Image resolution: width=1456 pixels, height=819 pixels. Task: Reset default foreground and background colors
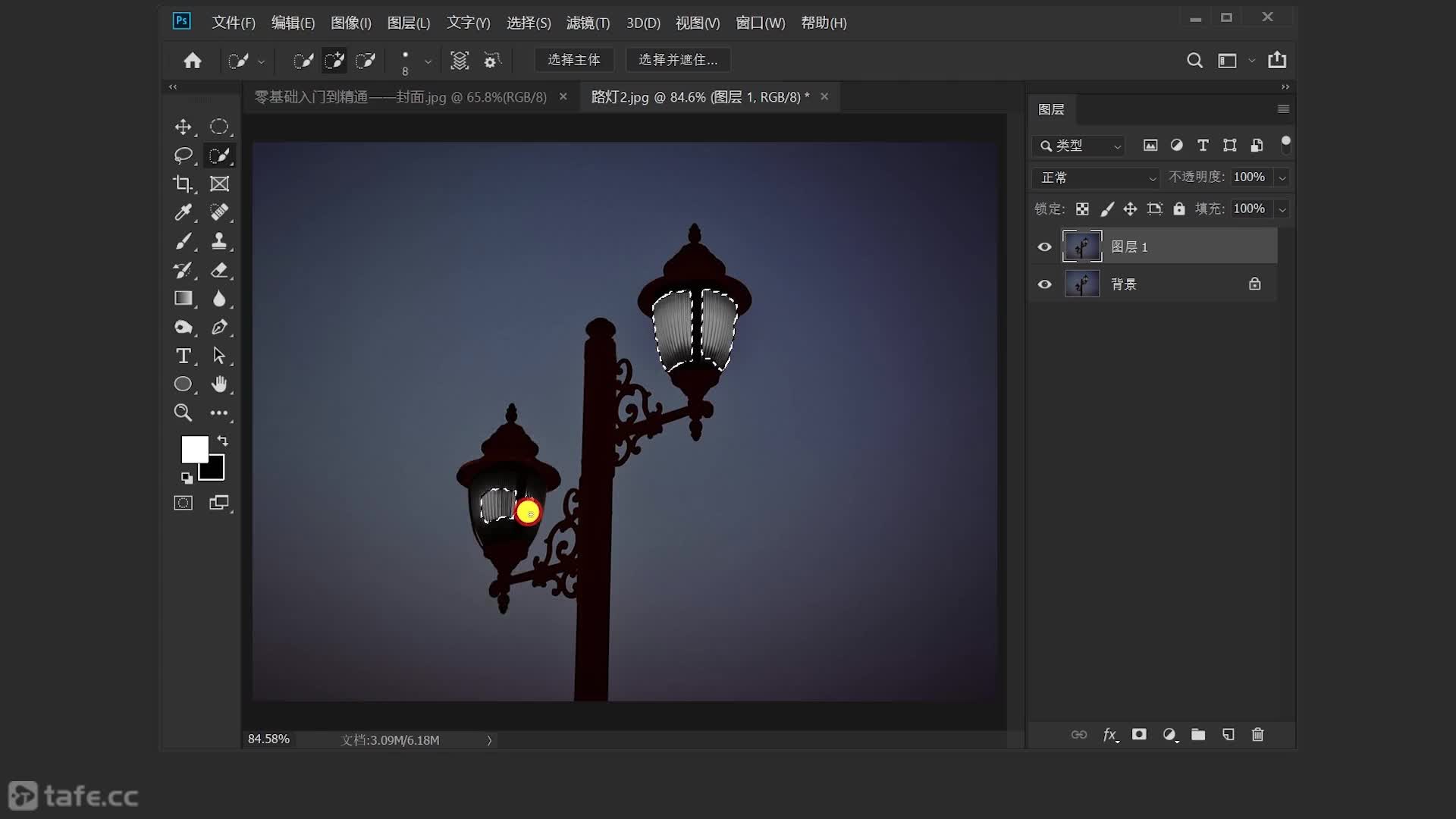(187, 478)
